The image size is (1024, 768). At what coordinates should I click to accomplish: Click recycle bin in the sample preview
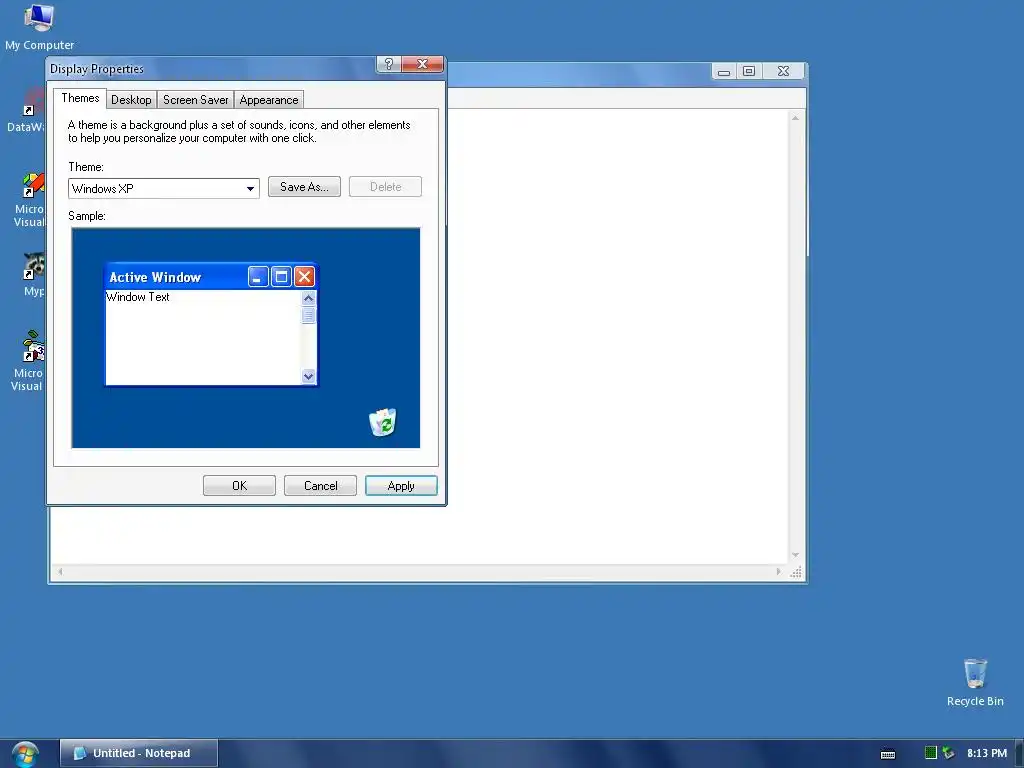pyautogui.click(x=383, y=422)
